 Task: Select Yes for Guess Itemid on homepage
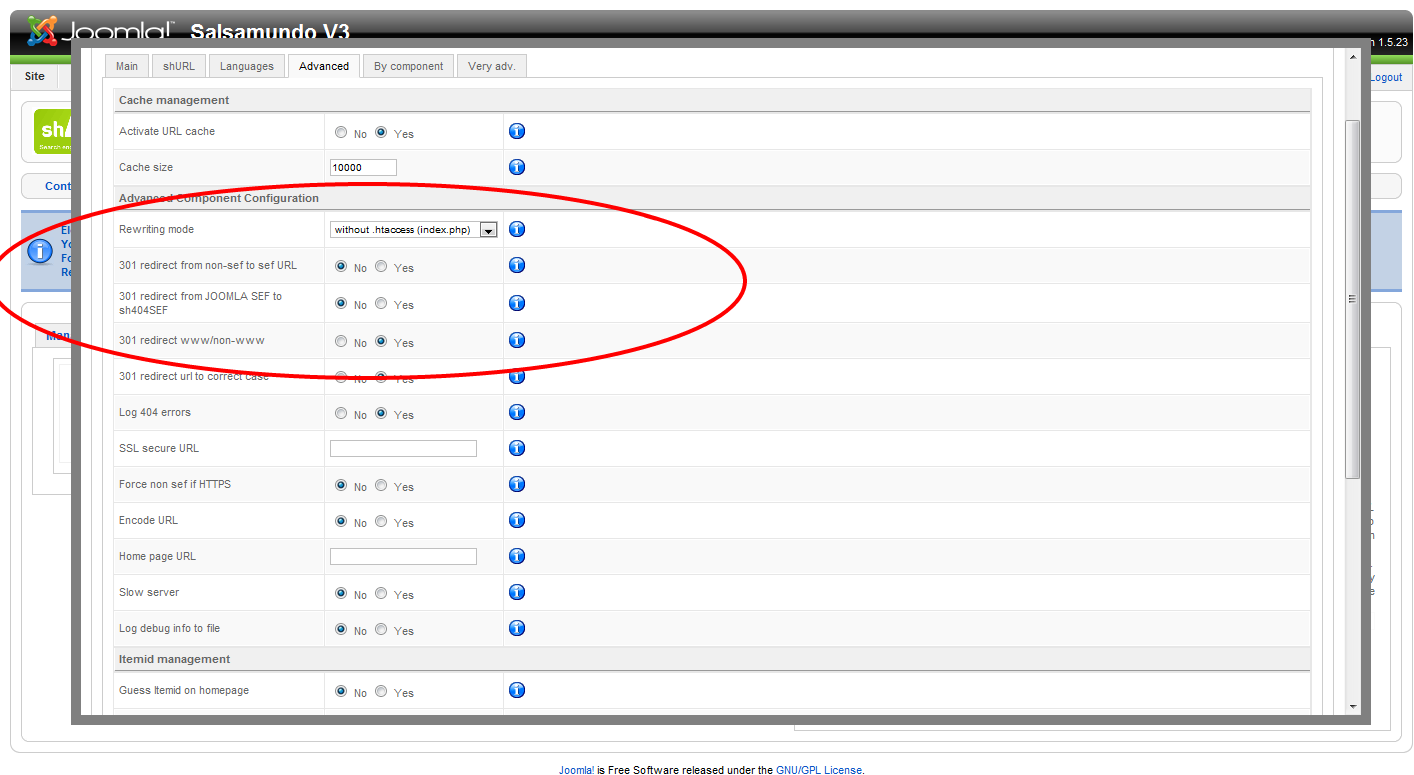(381, 691)
